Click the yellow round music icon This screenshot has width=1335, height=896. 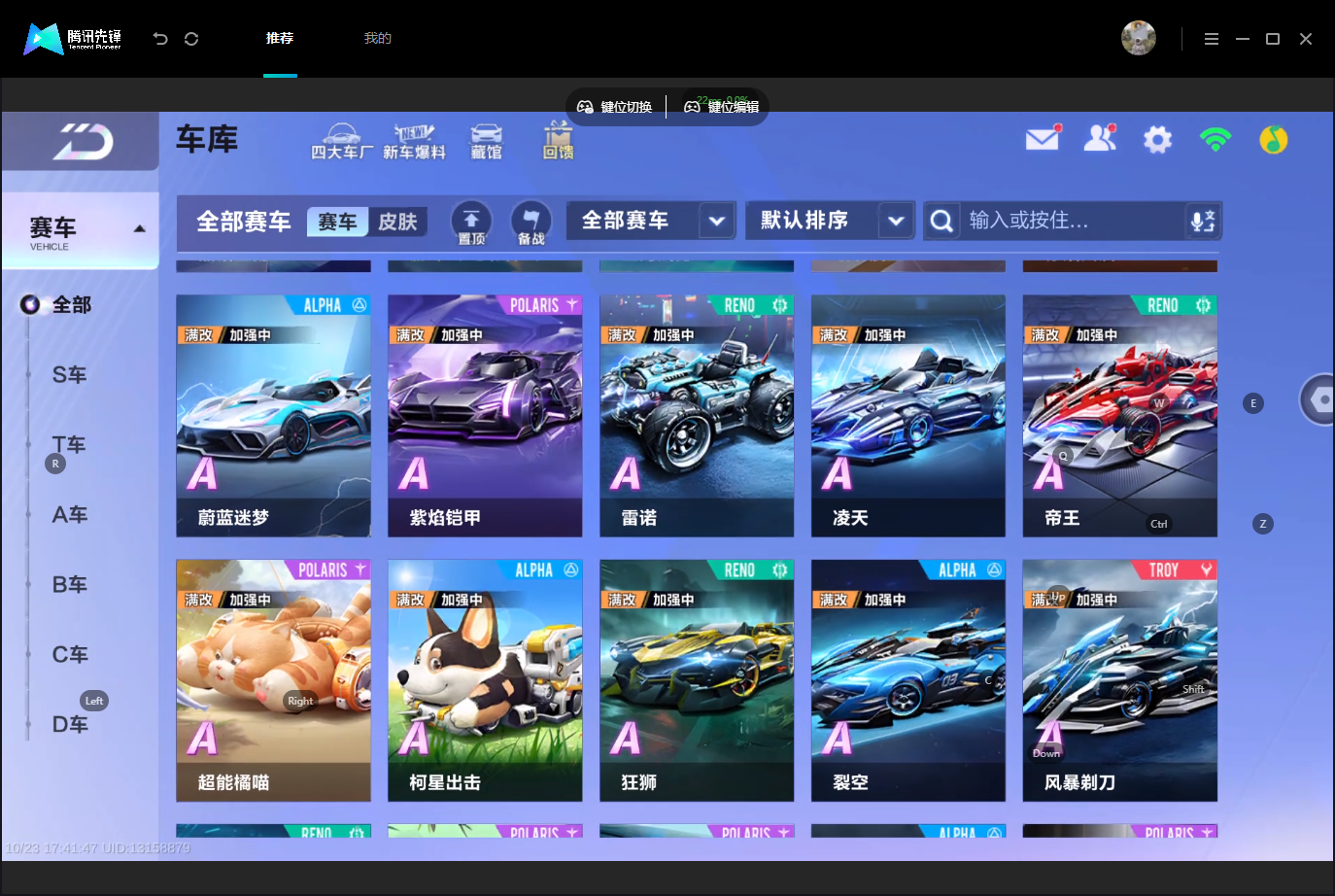point(1273,140)
